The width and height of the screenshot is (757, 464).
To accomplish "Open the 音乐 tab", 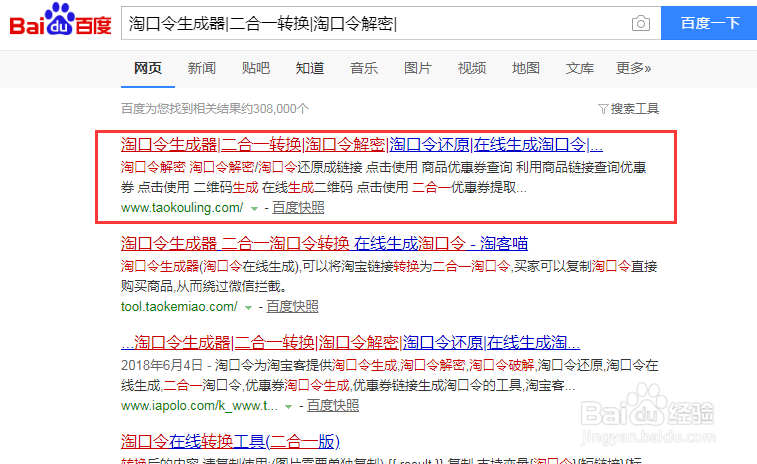I will click(x=364, y=68).
